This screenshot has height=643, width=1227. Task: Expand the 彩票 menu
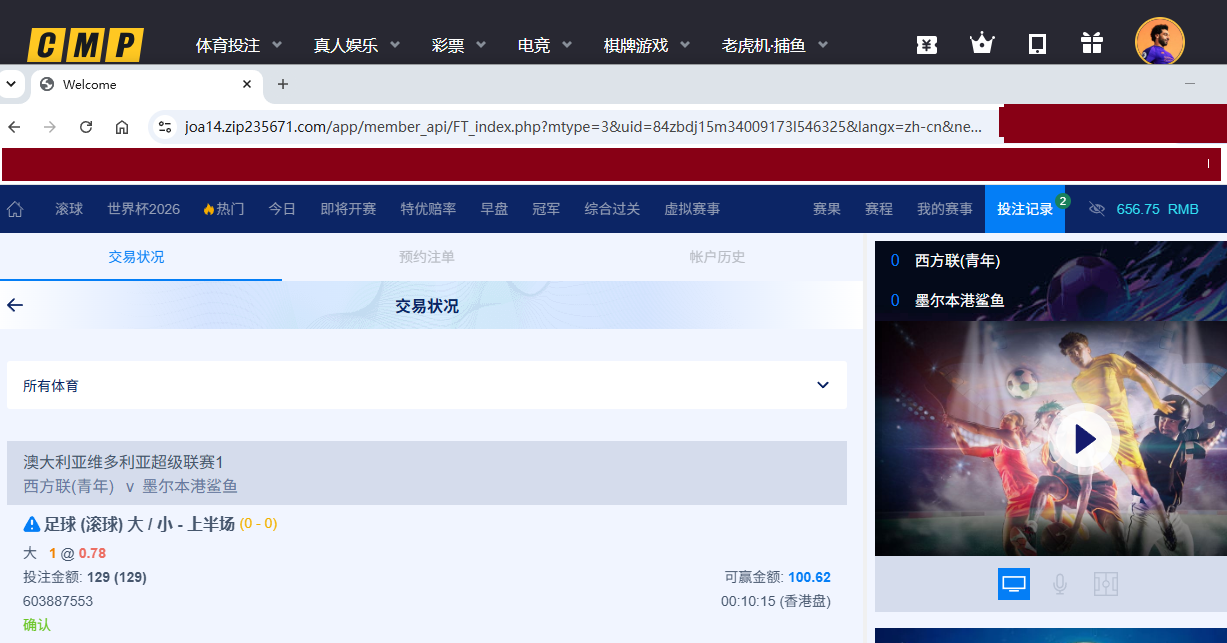coord(460,45)
